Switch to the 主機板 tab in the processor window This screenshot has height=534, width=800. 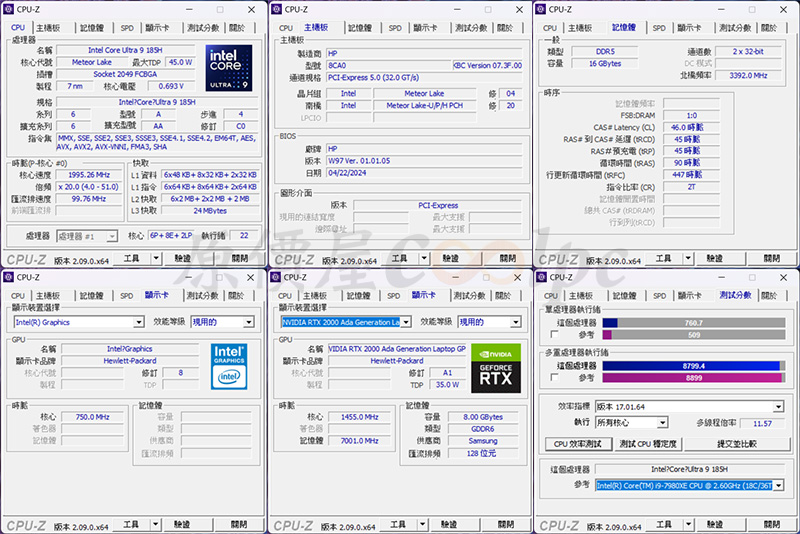(x=48, y=28)
